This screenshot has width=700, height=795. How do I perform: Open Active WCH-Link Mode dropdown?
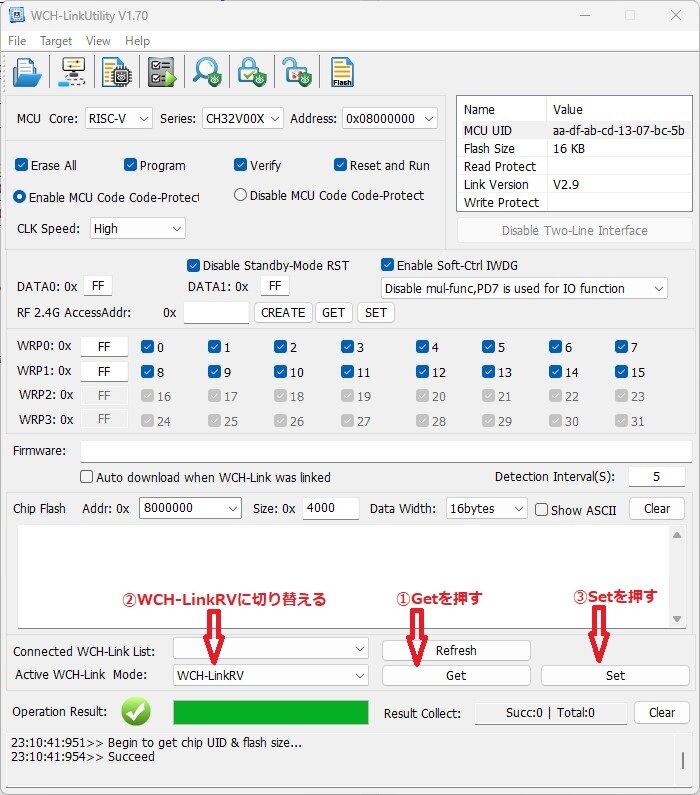tap(271, 675)
